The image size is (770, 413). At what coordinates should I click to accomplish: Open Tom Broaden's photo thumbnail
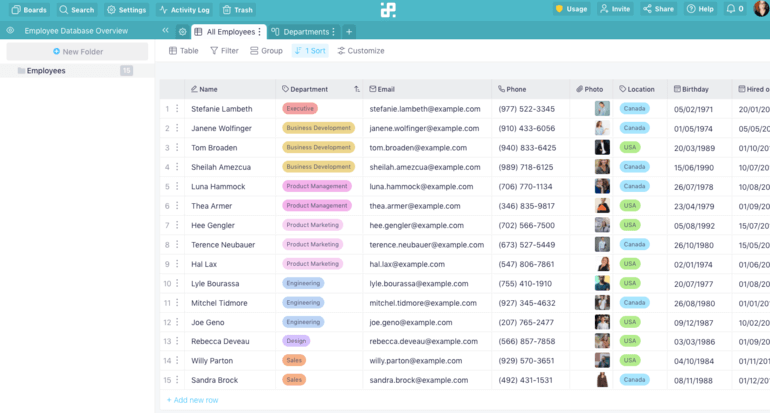[602, 147]
